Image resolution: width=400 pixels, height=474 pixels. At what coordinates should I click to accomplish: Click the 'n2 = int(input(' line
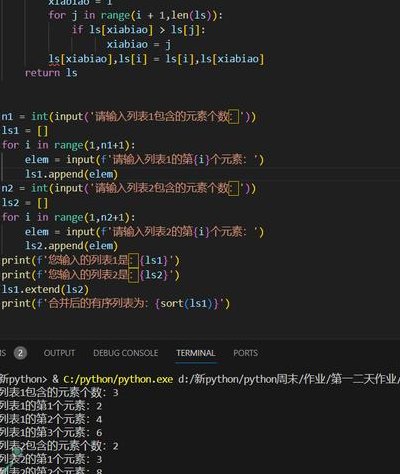click(x=129, y=189)
